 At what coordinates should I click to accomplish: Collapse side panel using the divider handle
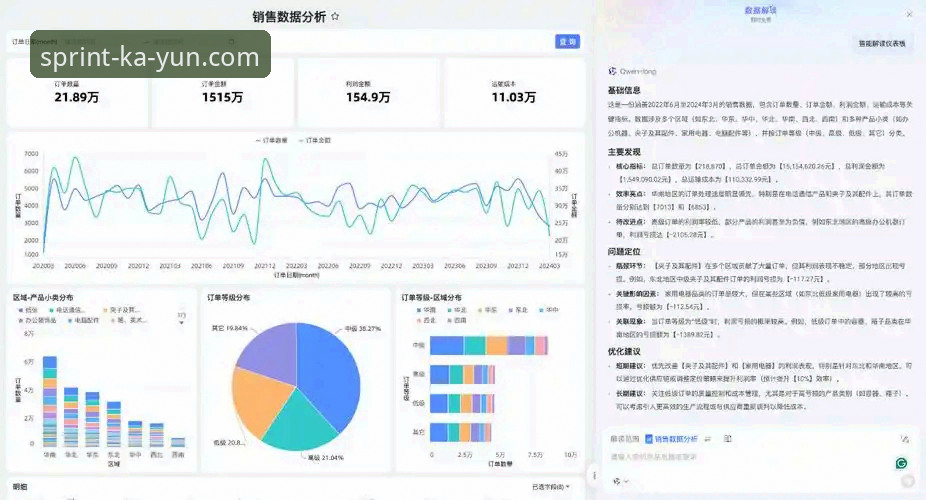[x=594, y=475]
